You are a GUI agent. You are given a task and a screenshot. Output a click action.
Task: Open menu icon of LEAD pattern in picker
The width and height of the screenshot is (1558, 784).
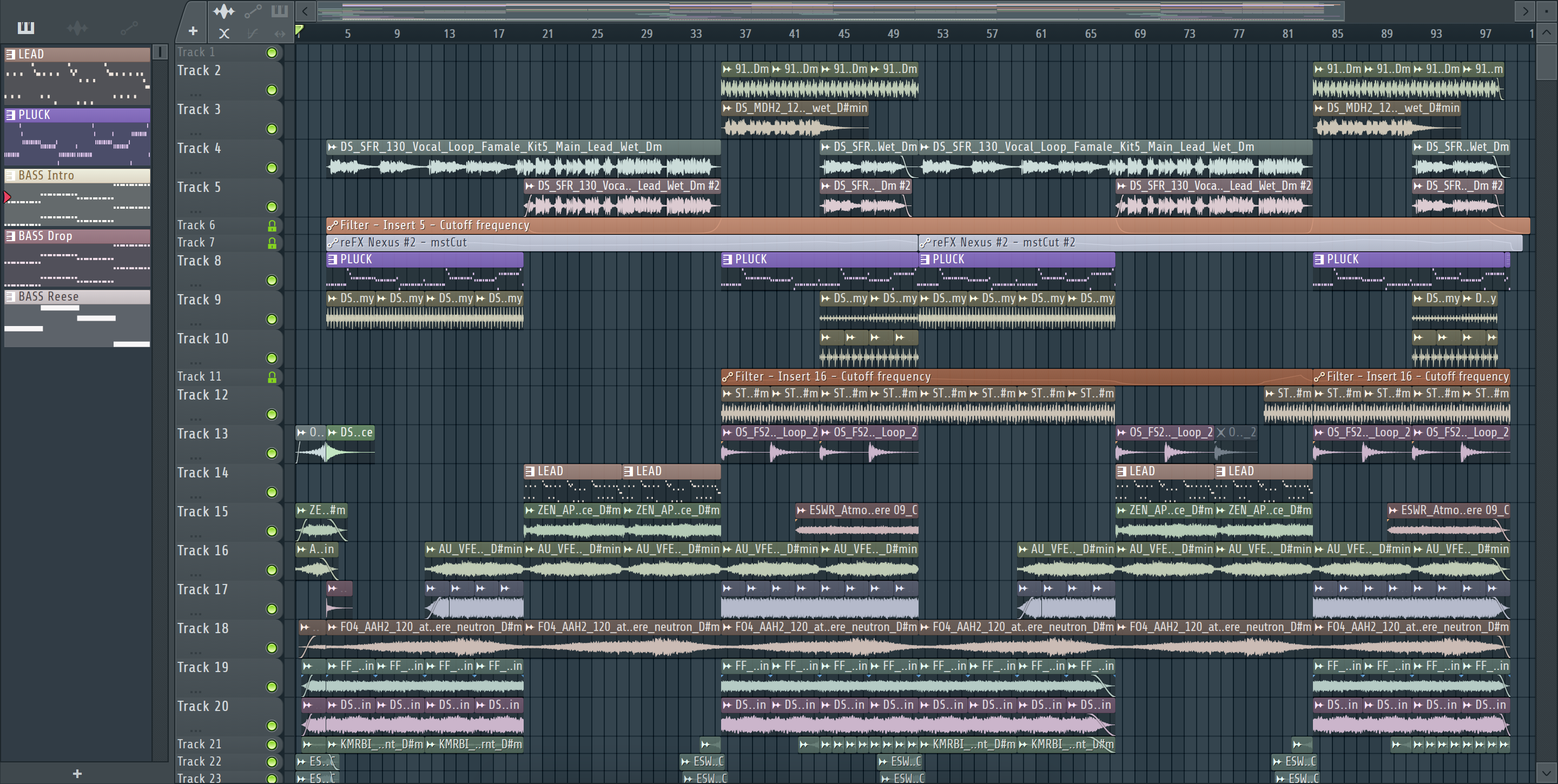tap(10, 55)
